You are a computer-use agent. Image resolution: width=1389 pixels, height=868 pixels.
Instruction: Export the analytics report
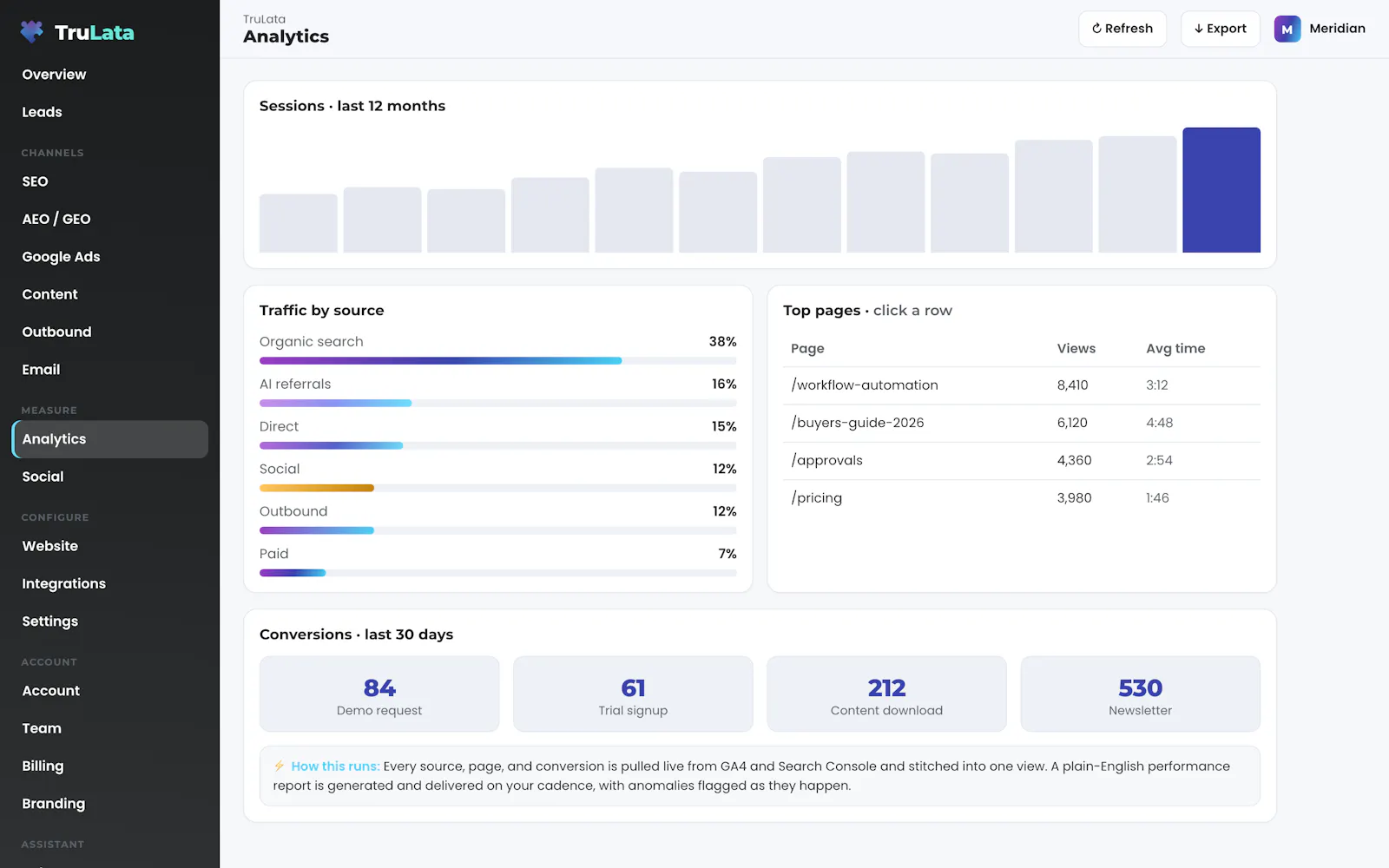click(1220, 29)
